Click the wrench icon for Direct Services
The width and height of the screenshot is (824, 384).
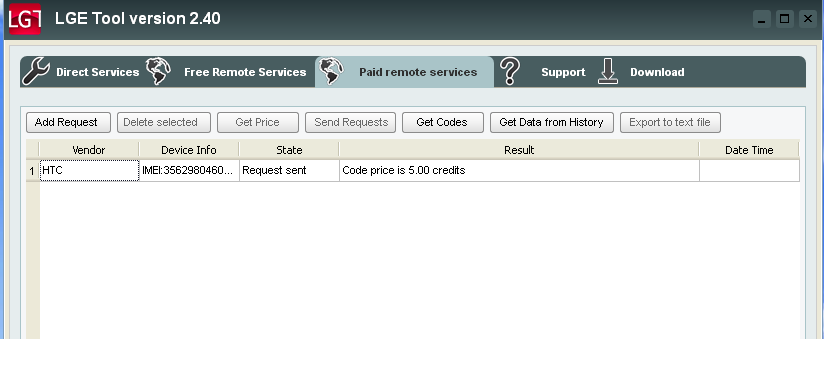[36, 71]
